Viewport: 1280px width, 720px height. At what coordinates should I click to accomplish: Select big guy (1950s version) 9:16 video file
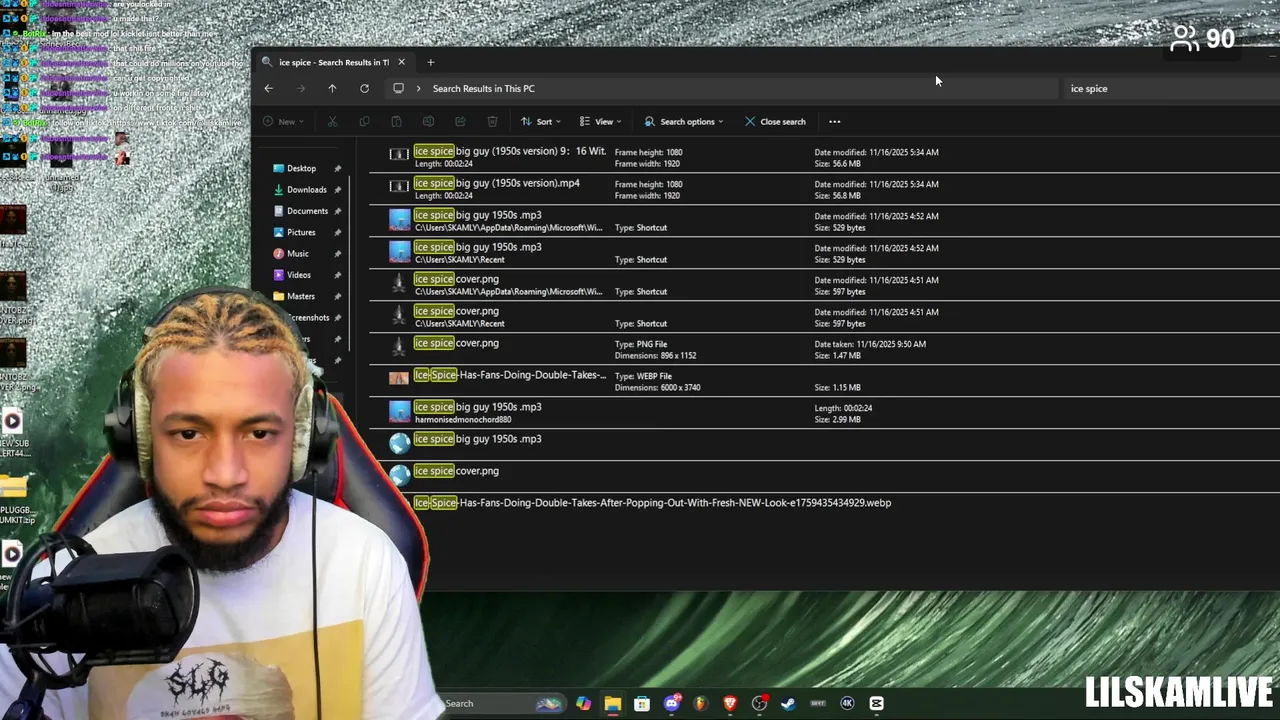point(825,157)
